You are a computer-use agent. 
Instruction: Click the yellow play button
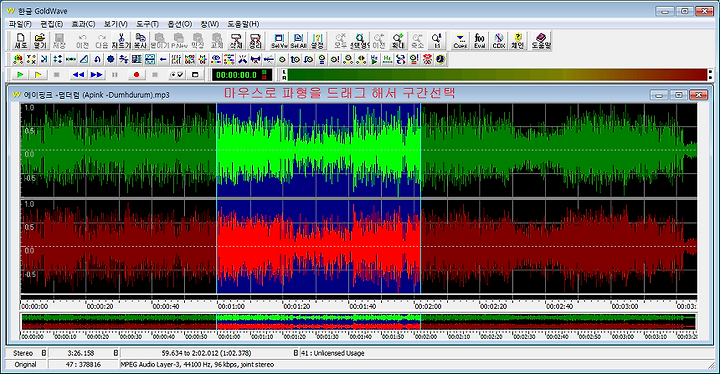38,74
